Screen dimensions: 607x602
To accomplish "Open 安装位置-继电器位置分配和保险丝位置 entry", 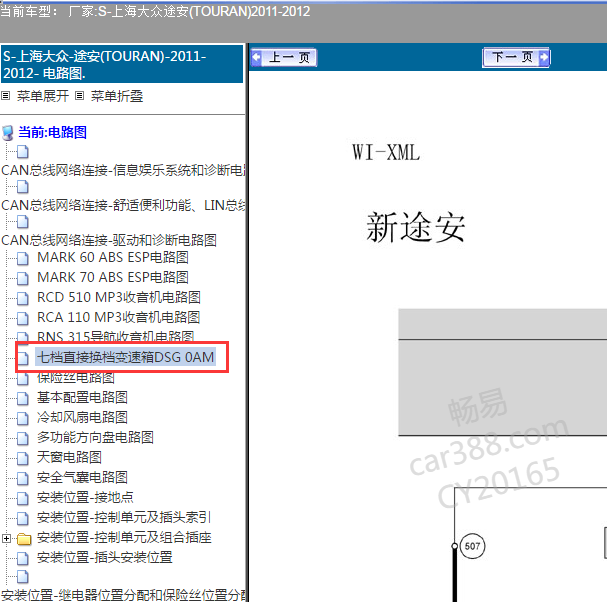I will tap(123, 595).
